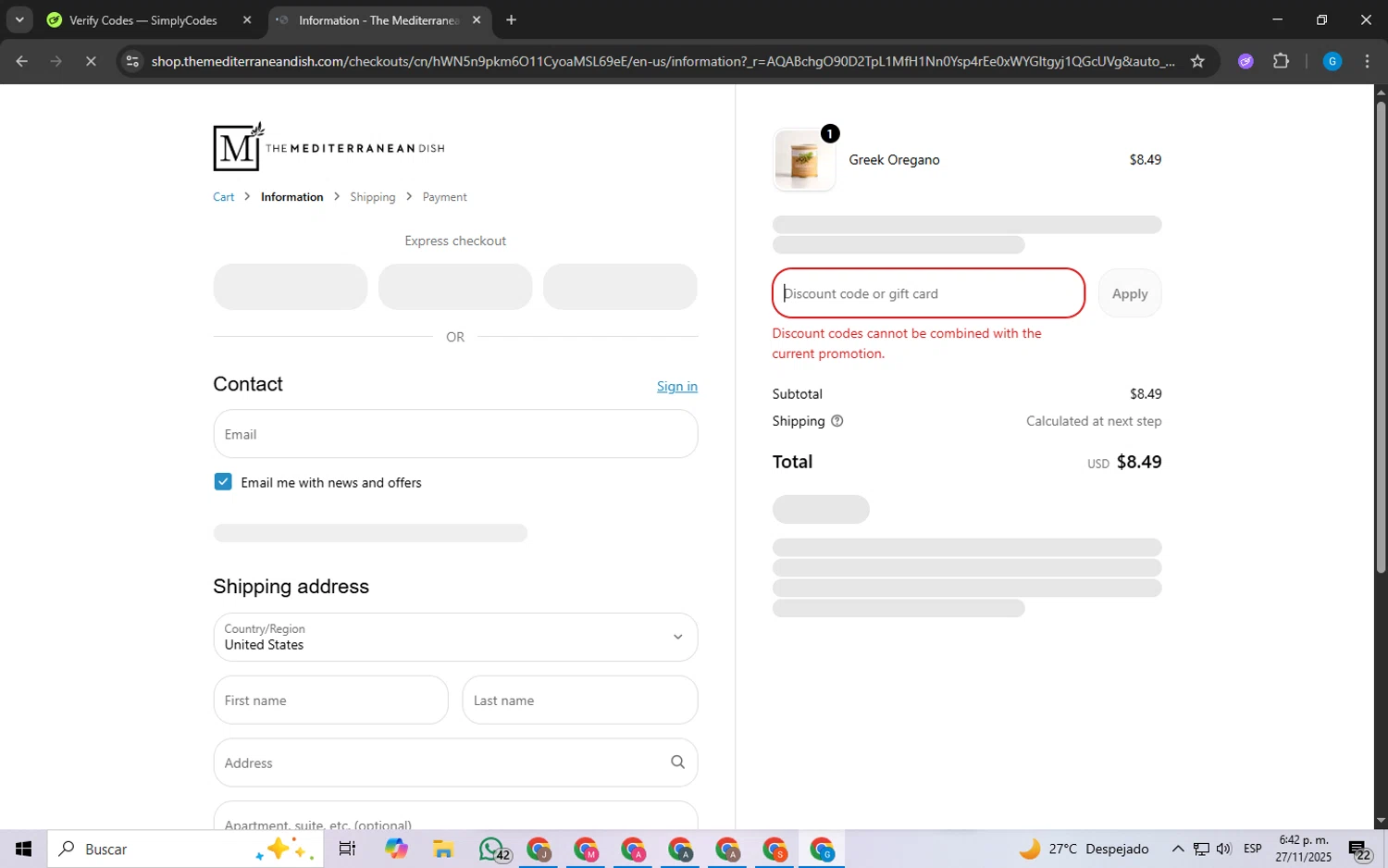The image size is (1388, 868).
Task: Switch to Chrome profile J on taskbar
Action: (539, 849)
